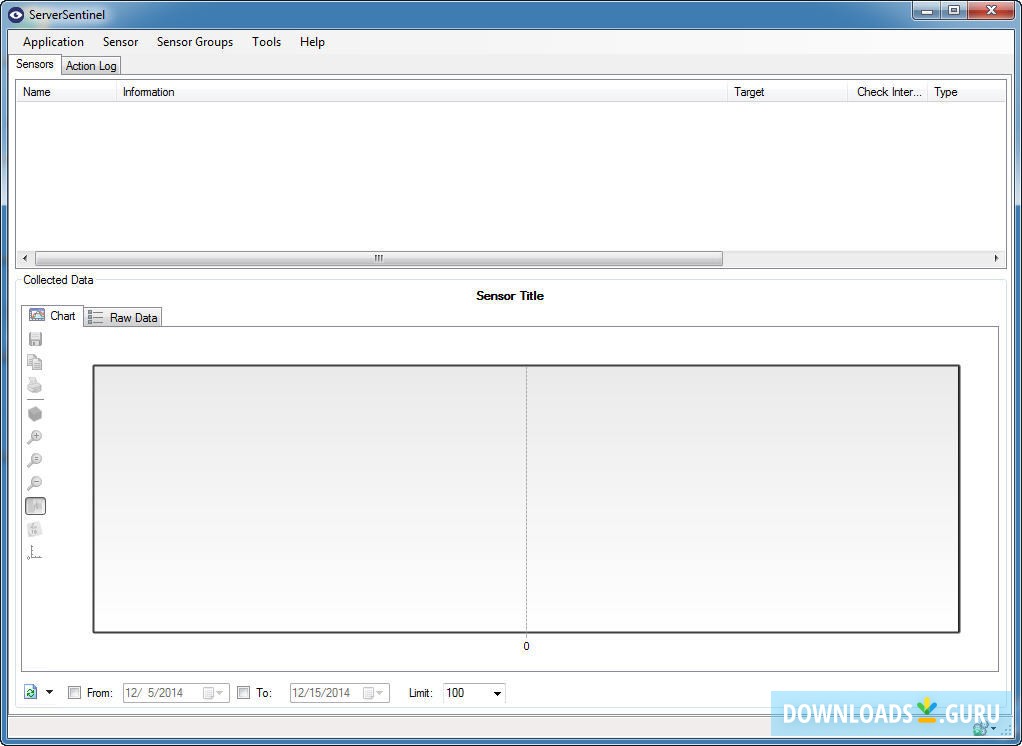Enable the To date checkbox

[x=243, y=693]
